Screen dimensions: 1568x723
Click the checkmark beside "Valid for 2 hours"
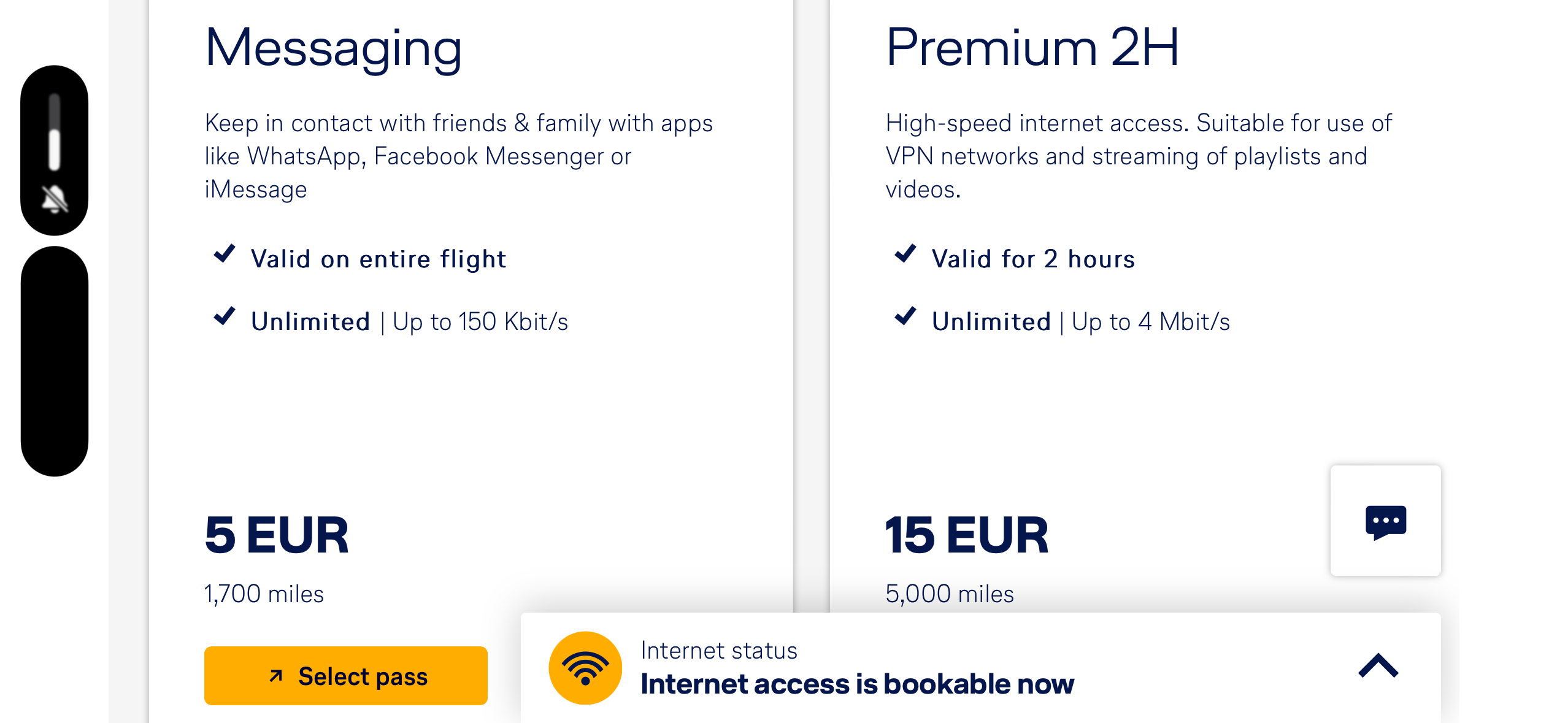[x=905, y=256]
